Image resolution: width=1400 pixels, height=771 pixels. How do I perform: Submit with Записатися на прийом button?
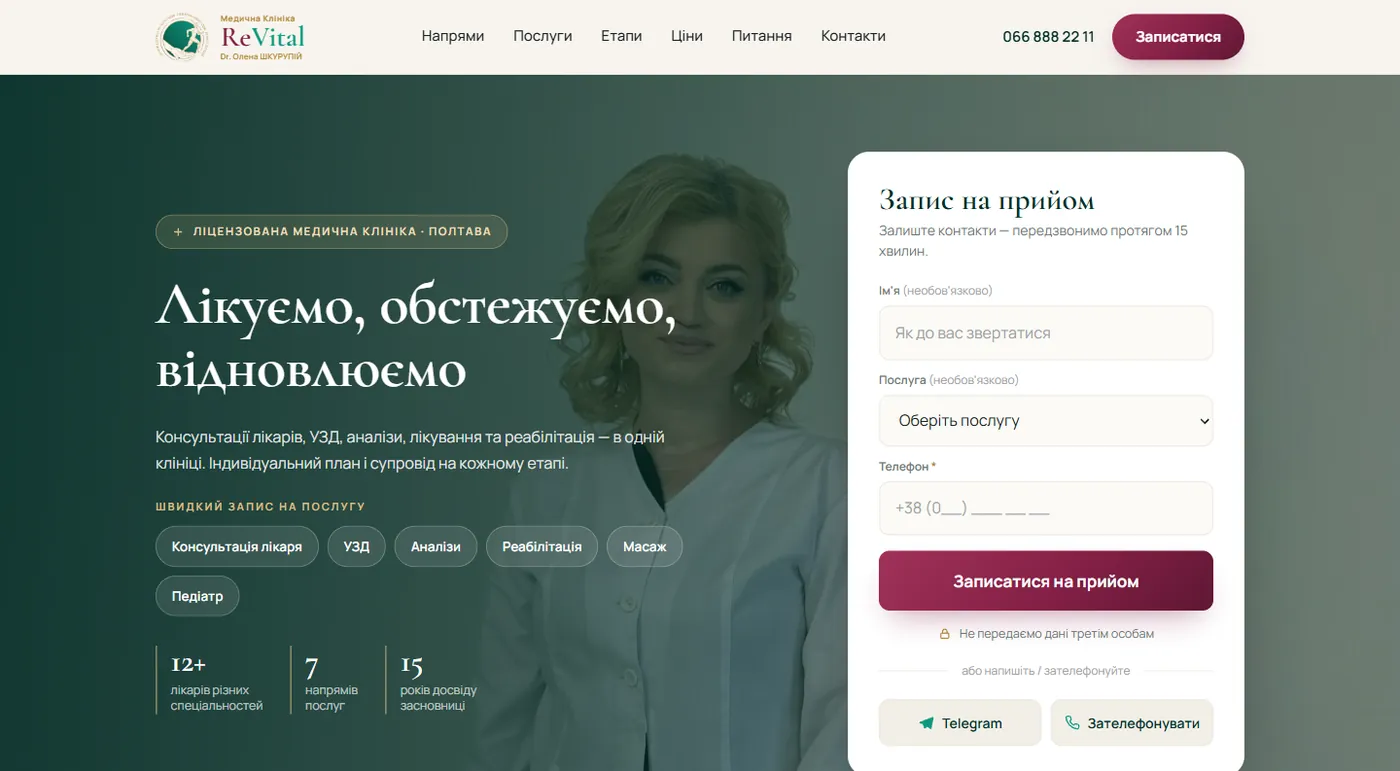pyautogui.click(x=1046, y=581)
